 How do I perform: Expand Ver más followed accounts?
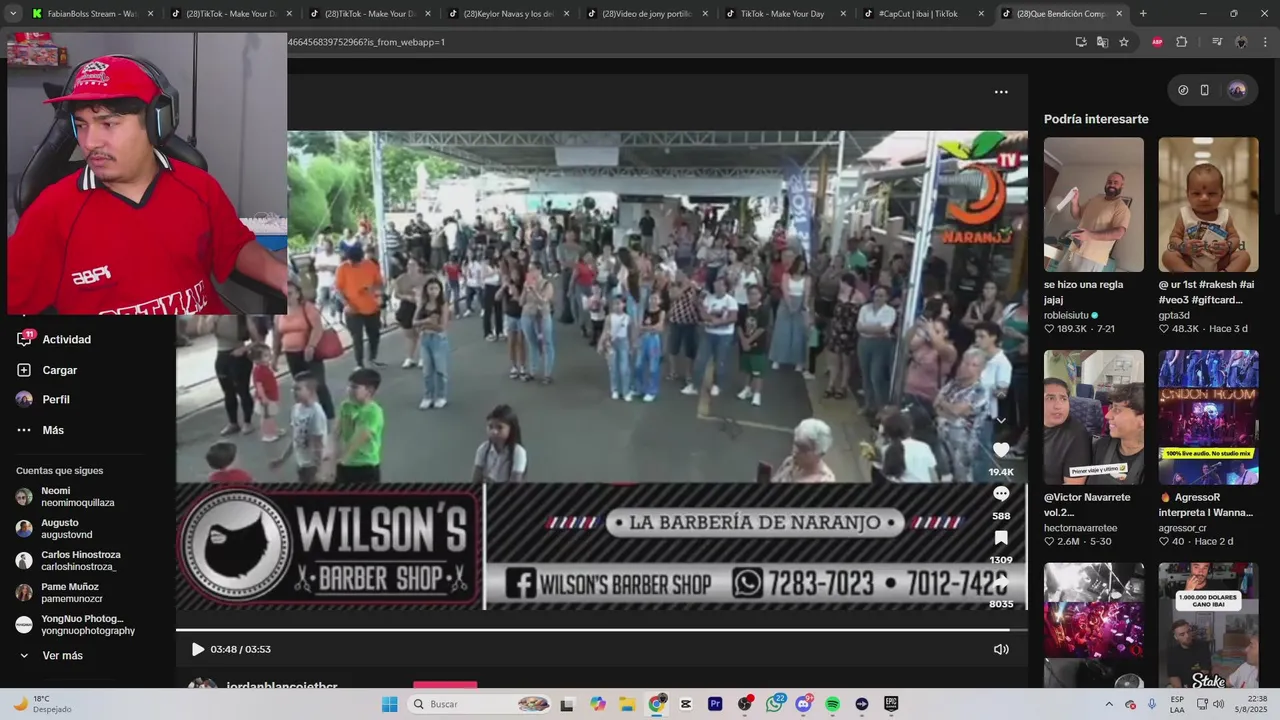point(51,655)
